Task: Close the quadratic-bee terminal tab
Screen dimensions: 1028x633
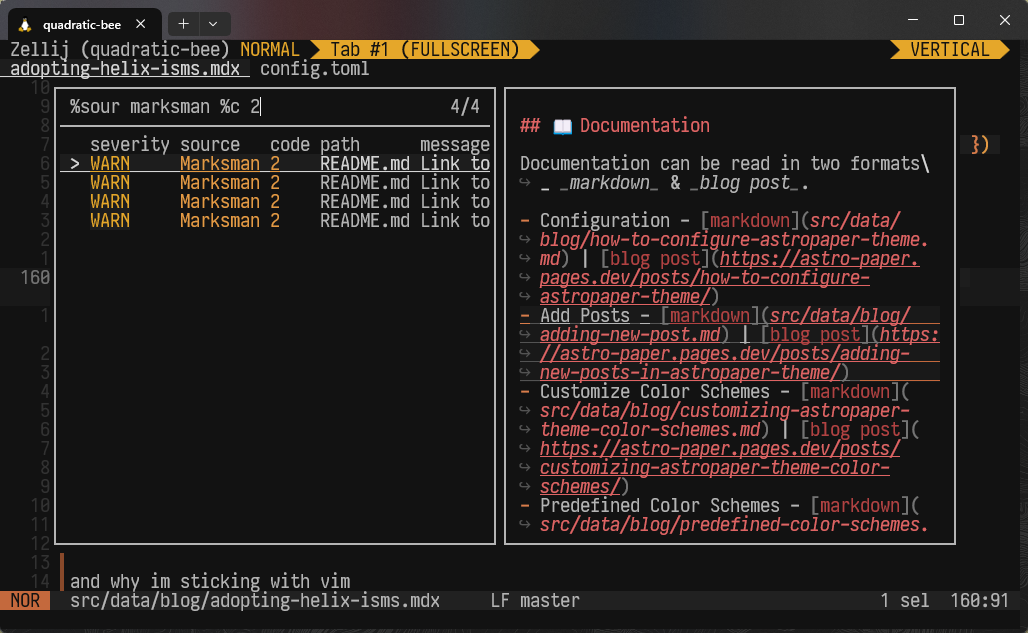Action: pyautogui.click(x=140, y=24)
